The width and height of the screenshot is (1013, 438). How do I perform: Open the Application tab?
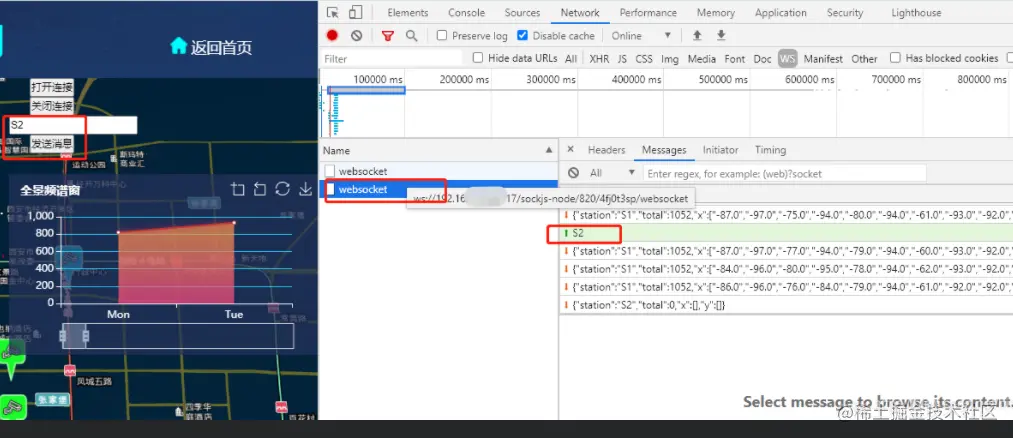point(780,13)
